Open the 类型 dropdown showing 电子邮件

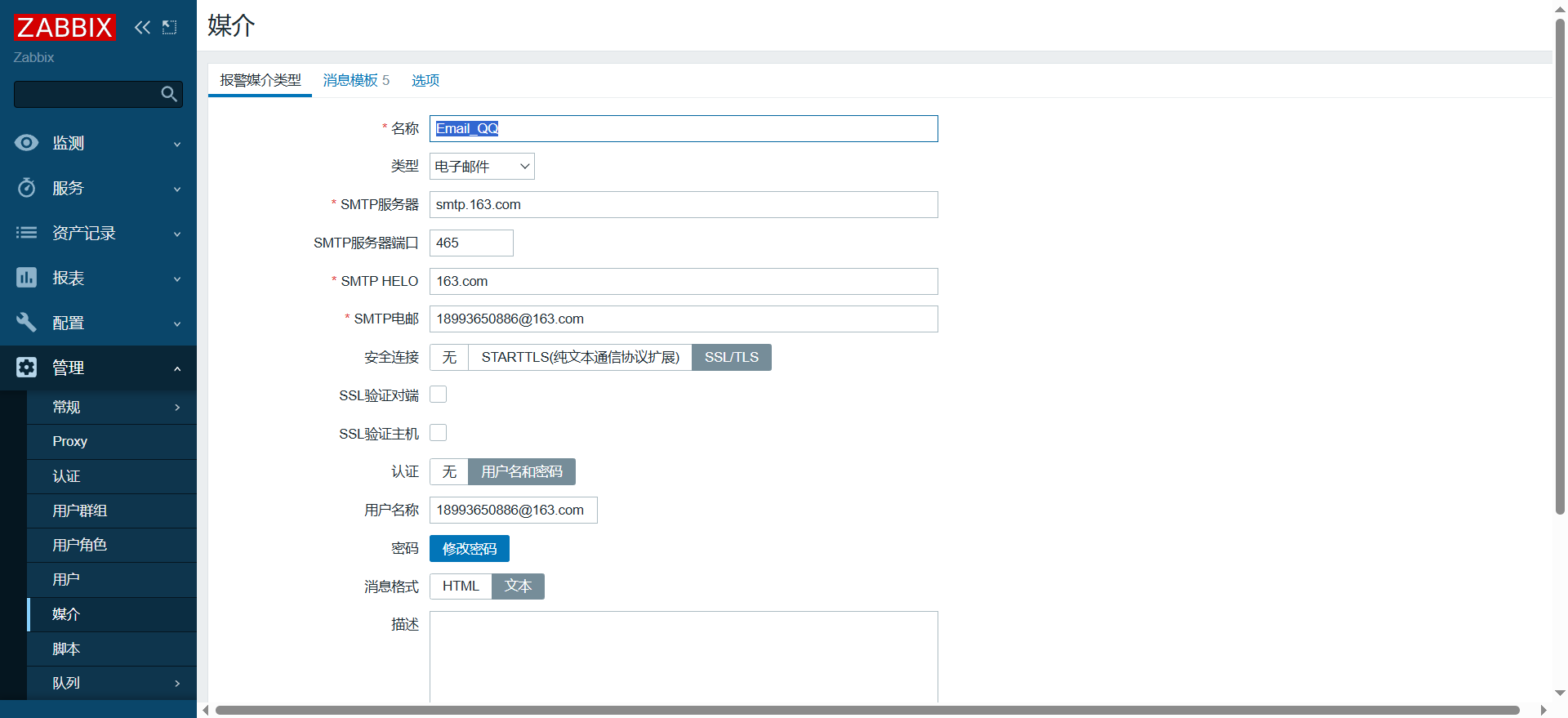(x=482, y=167)
